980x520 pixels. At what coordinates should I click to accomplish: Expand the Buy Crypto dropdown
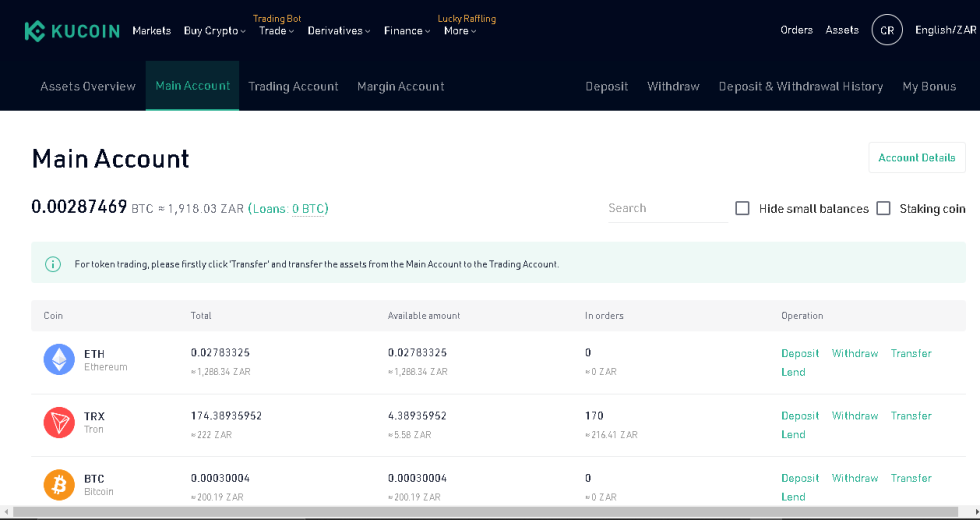214,31
